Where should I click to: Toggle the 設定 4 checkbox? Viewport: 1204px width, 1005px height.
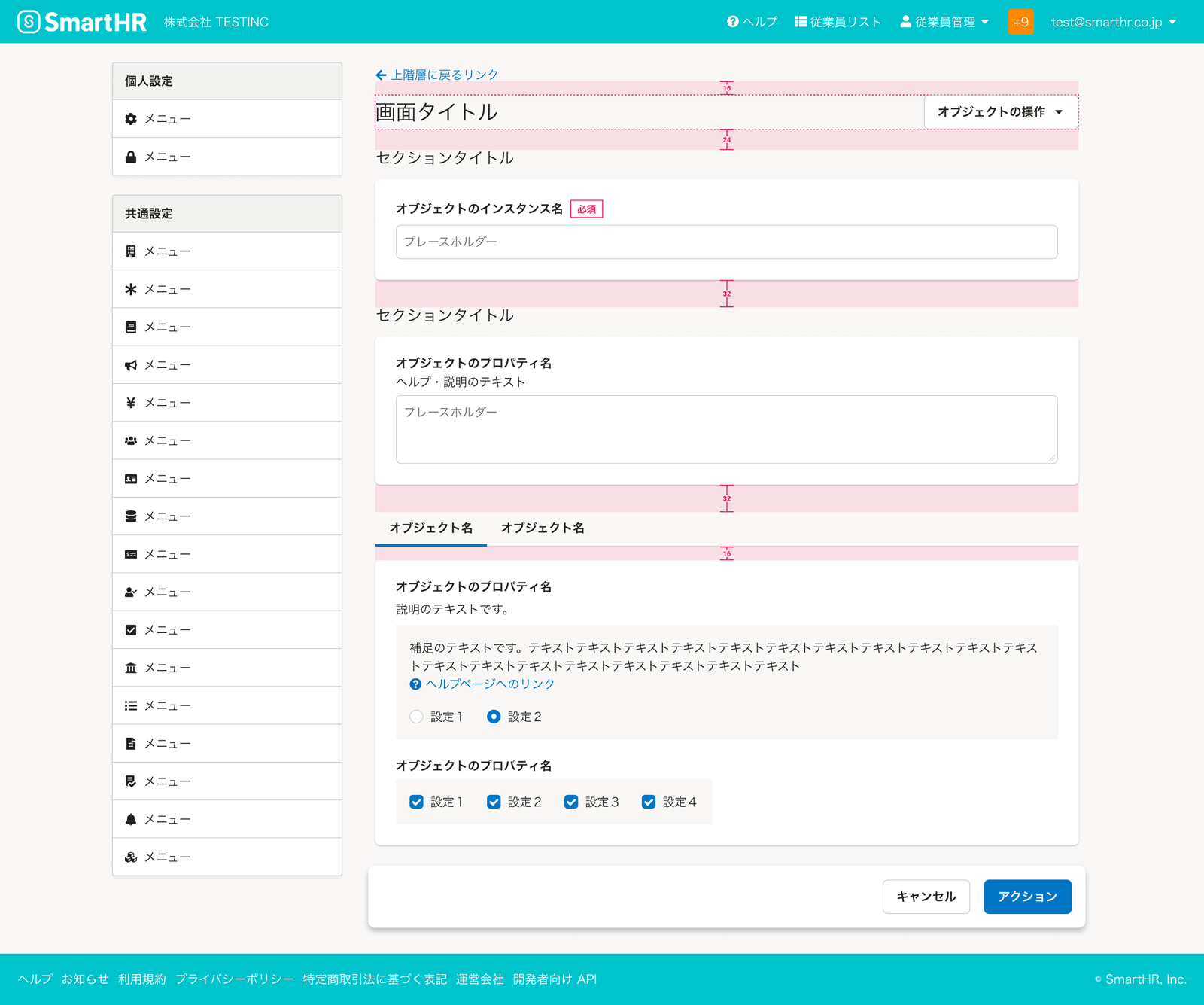coord(649,802)
